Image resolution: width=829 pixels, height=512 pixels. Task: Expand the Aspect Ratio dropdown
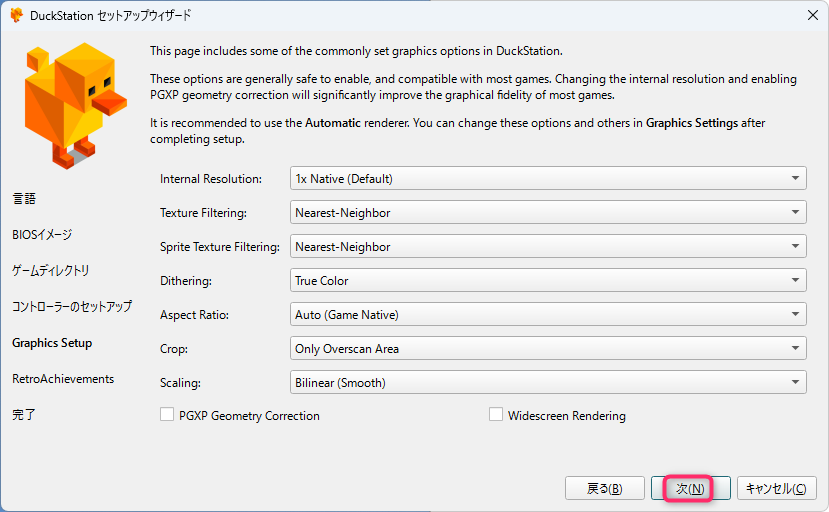547,315
